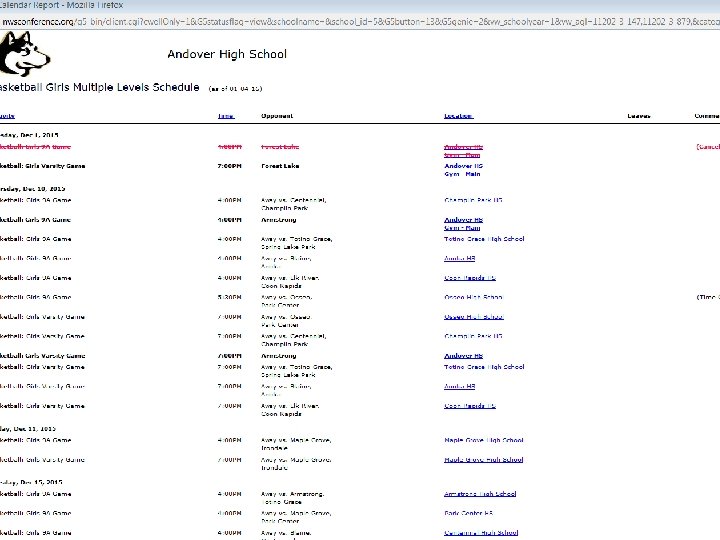The width and height of the screenshot is (720, 540).
Task: Click the browser URL address field
Action: [360, 21]
